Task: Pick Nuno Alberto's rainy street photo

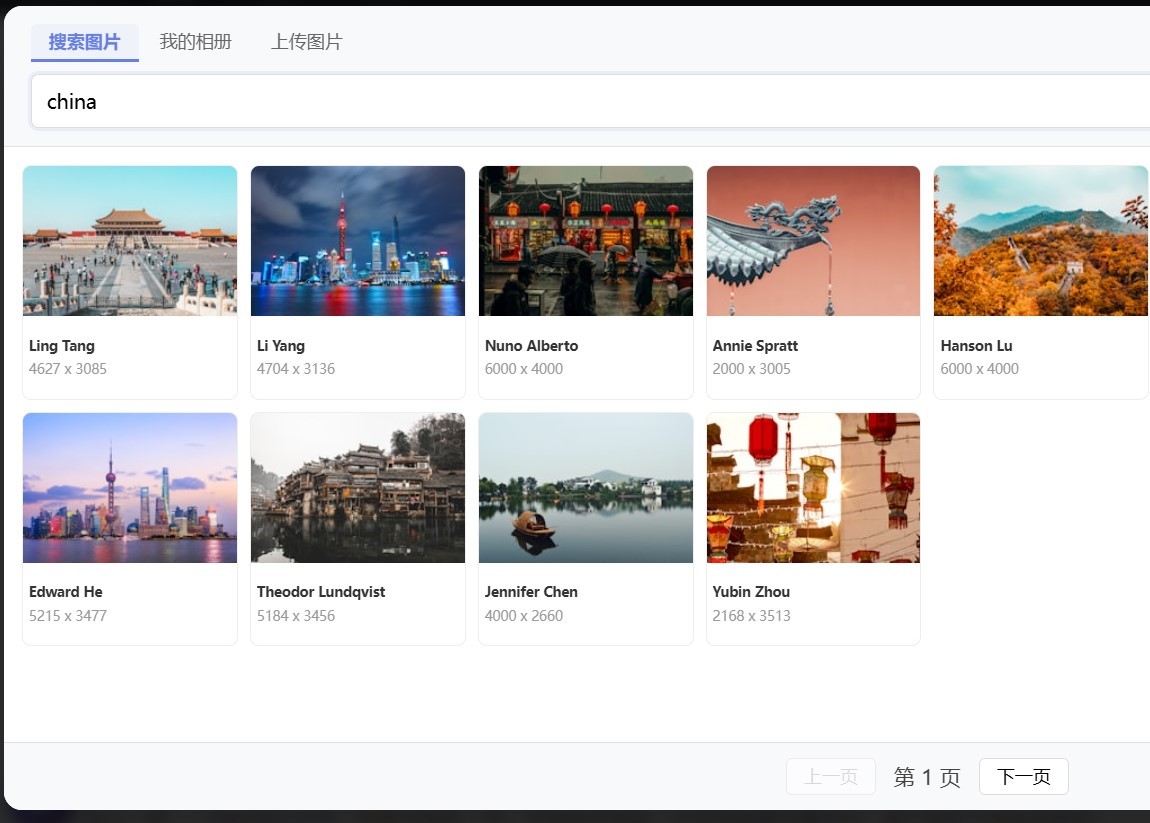Action: [x=585, y=241]
